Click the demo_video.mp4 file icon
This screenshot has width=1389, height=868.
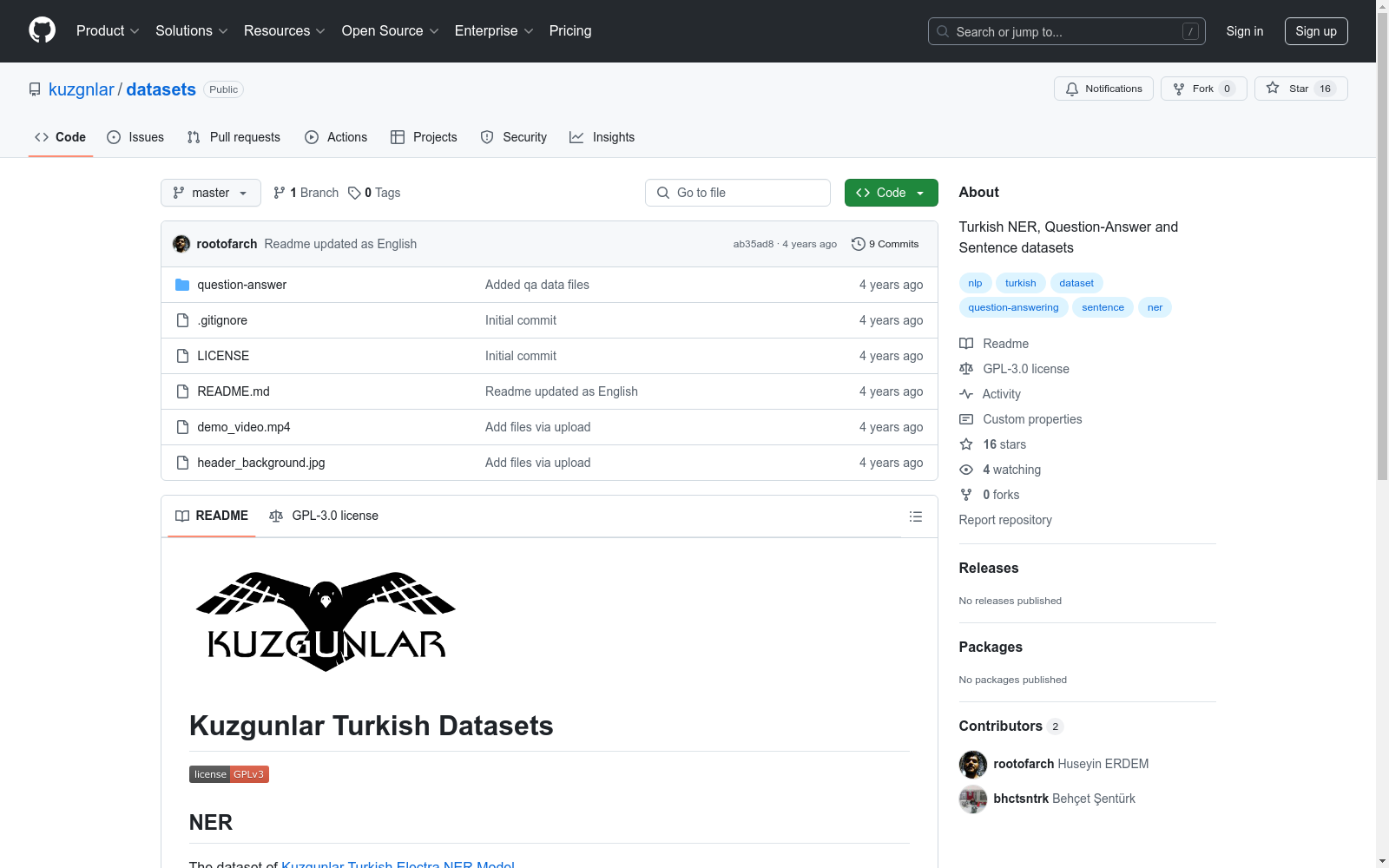tap(182, 427)
